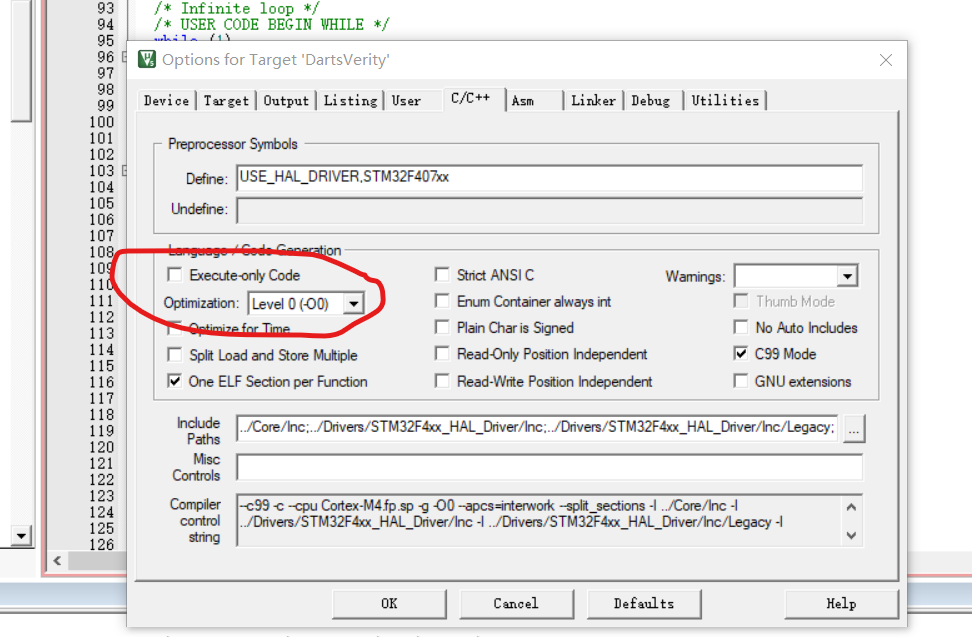Close the Options for Target dialog
Image resolution: width=972 pixels, height=637 pixels.
tap(886, 60)
